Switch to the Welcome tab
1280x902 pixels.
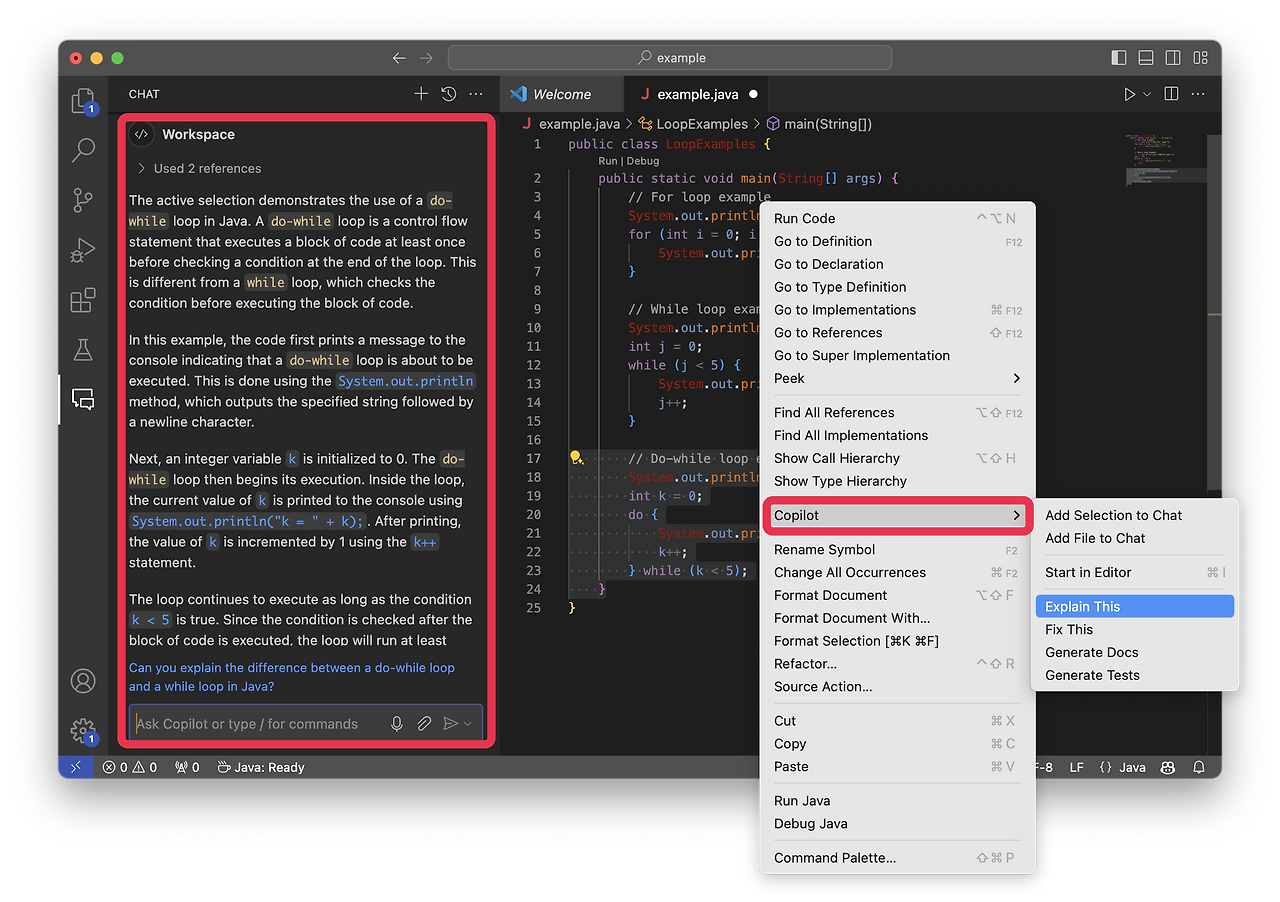pos(561,93)
